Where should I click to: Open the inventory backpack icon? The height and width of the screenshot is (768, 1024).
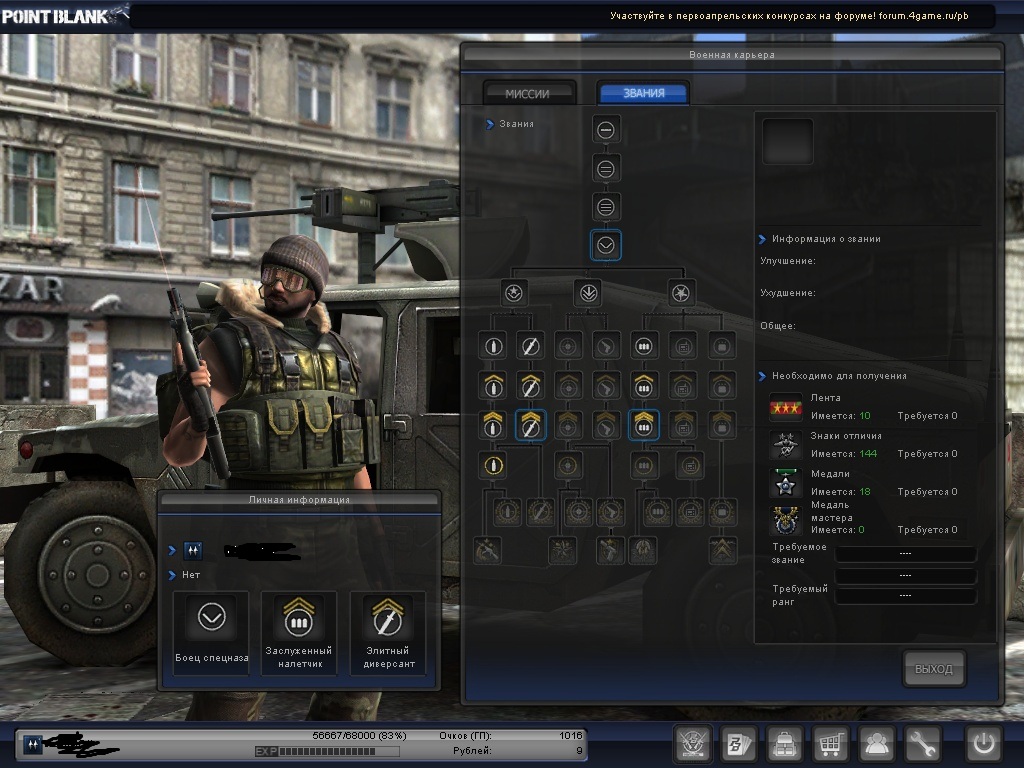click(x=784, y=744)
